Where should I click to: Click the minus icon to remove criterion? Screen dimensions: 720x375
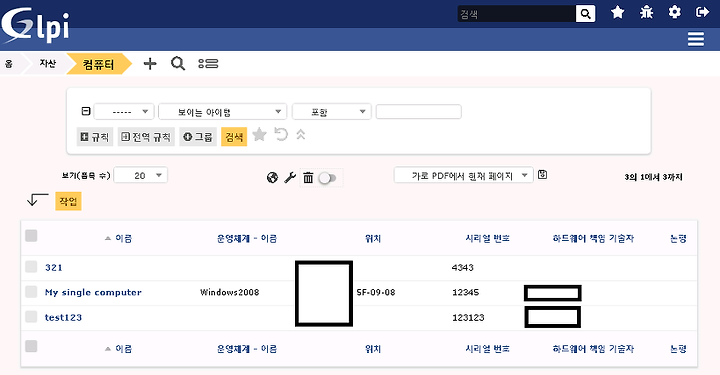point(86,111)
